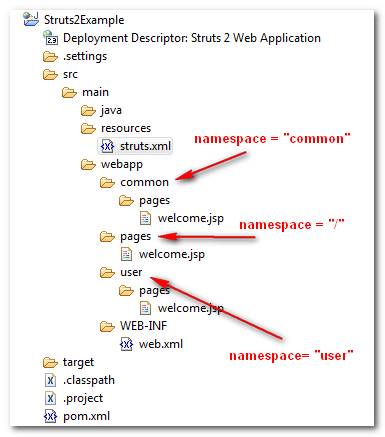Click the src folder icon

coord(50,74)
